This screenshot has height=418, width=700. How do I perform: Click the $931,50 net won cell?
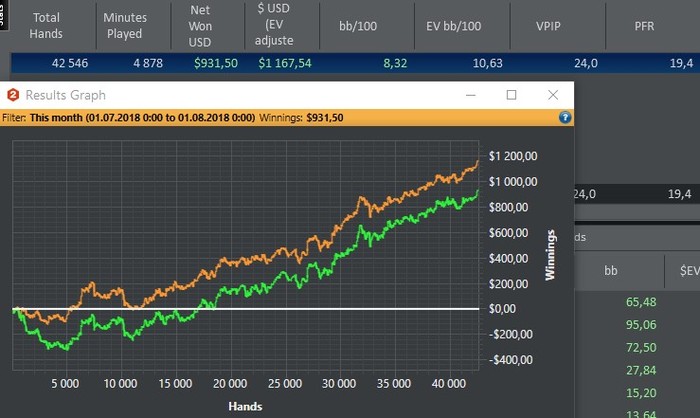coord(216,63)
